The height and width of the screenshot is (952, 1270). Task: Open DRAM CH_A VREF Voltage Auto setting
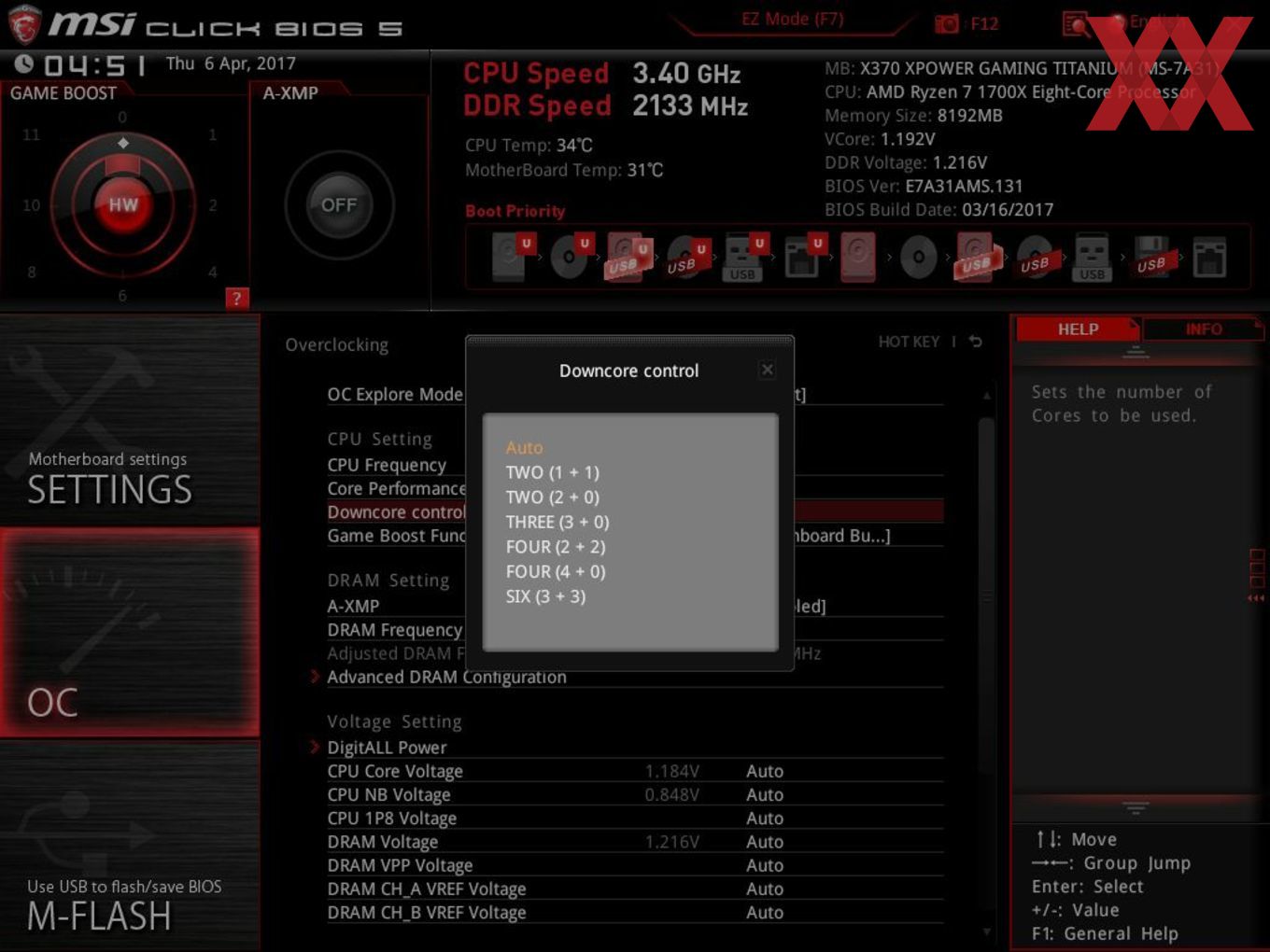[765, 889]
